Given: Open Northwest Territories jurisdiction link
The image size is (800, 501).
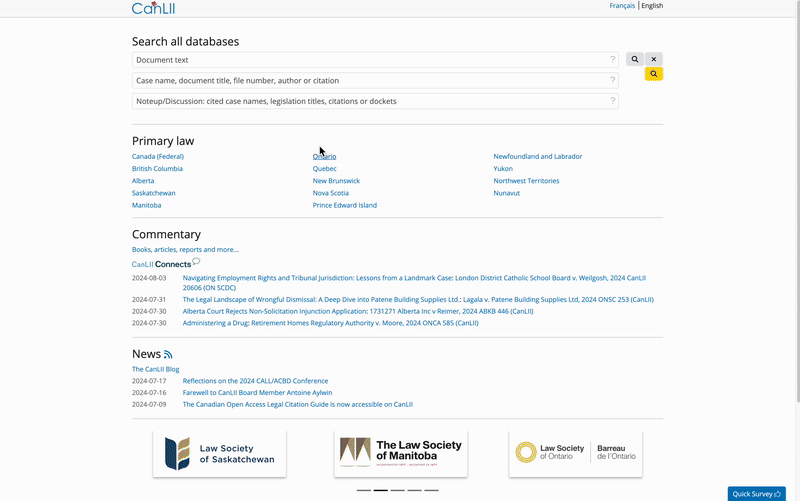Looking at the screenshot, I should [526, 181].
